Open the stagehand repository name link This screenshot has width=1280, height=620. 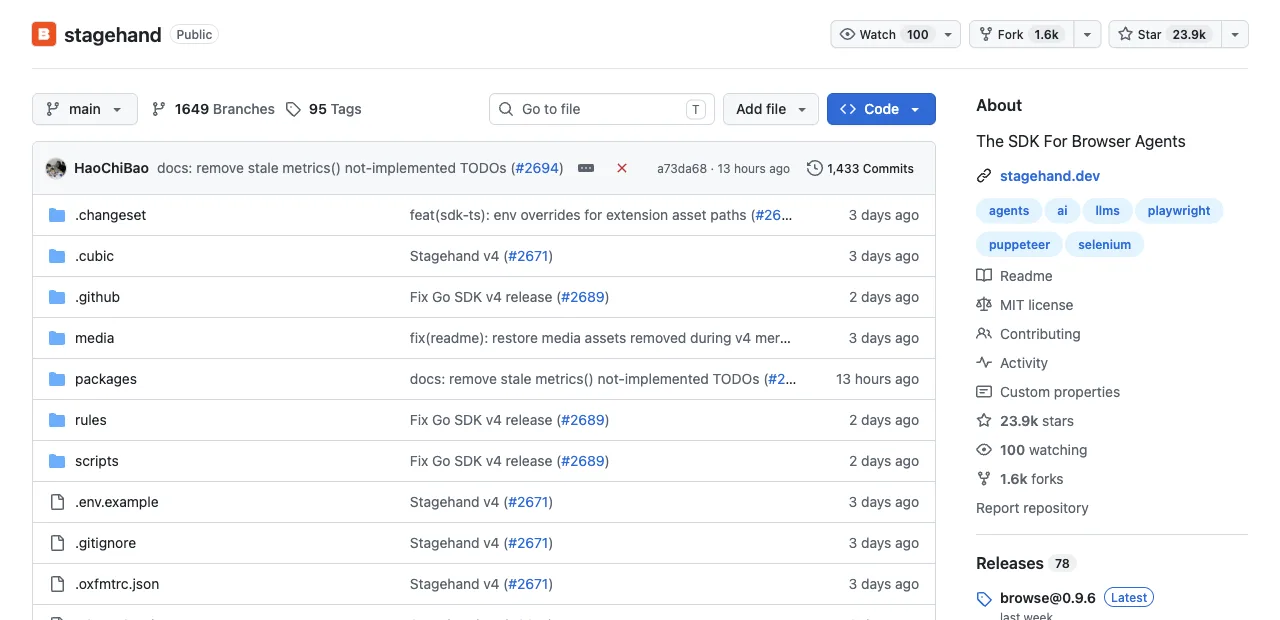point(112,35)
